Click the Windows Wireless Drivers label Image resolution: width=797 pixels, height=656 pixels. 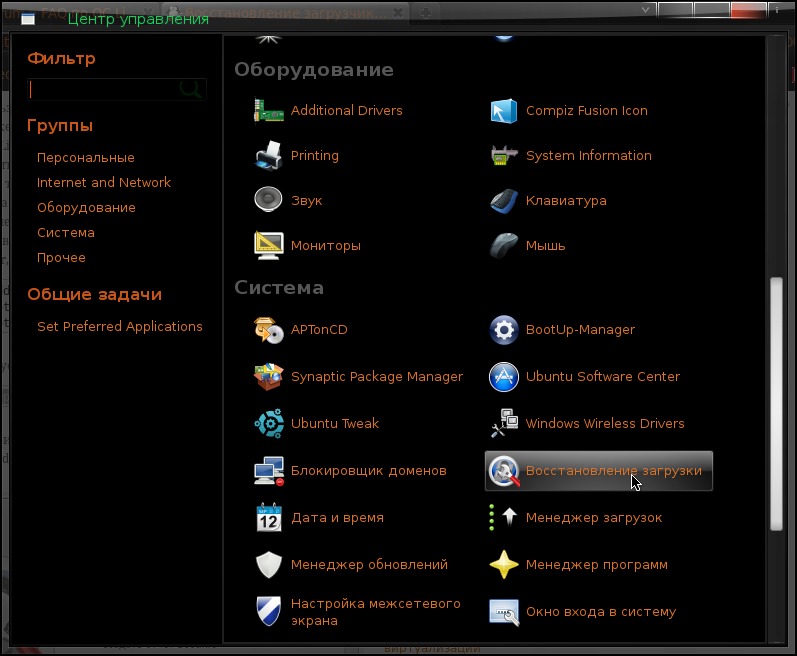[x=605, y=423]
